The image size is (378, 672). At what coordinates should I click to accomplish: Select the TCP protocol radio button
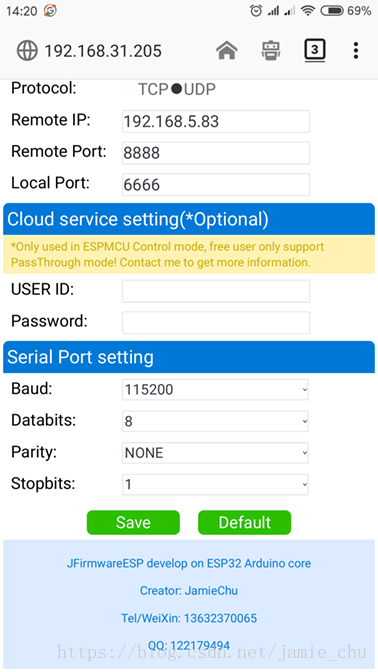(130, 89)
